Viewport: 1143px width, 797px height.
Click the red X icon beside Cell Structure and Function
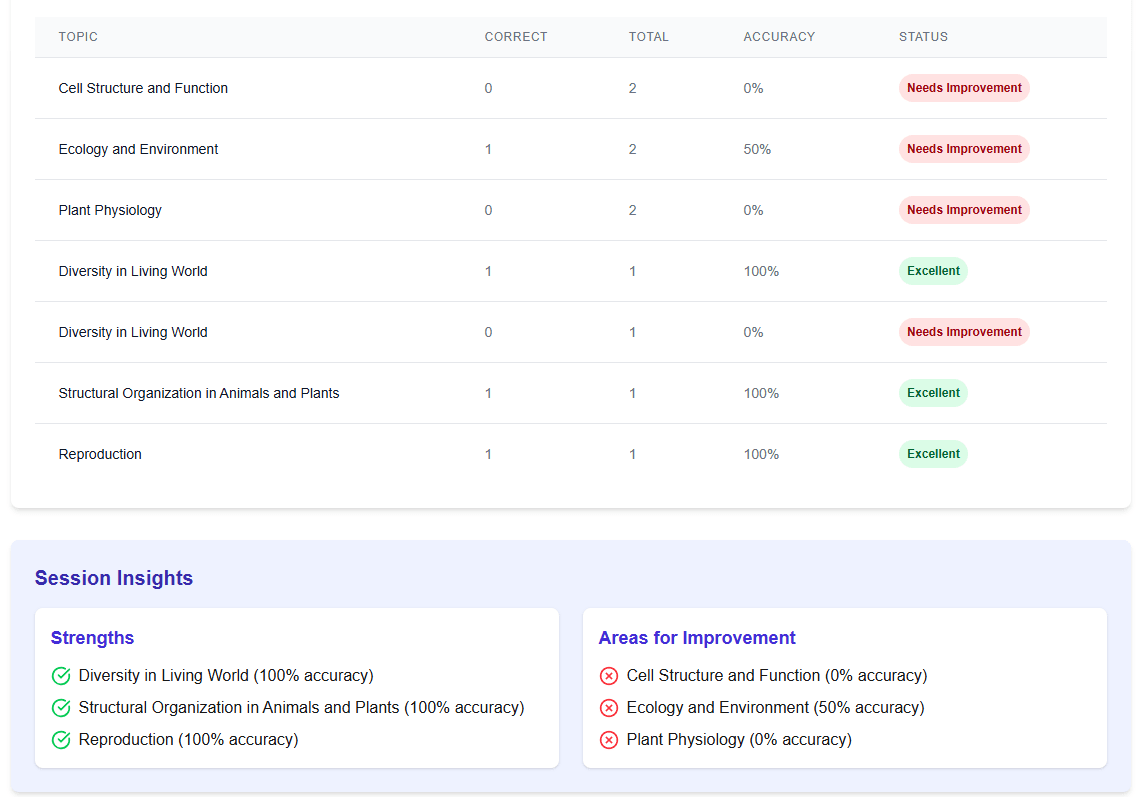(x=609, y=676)
